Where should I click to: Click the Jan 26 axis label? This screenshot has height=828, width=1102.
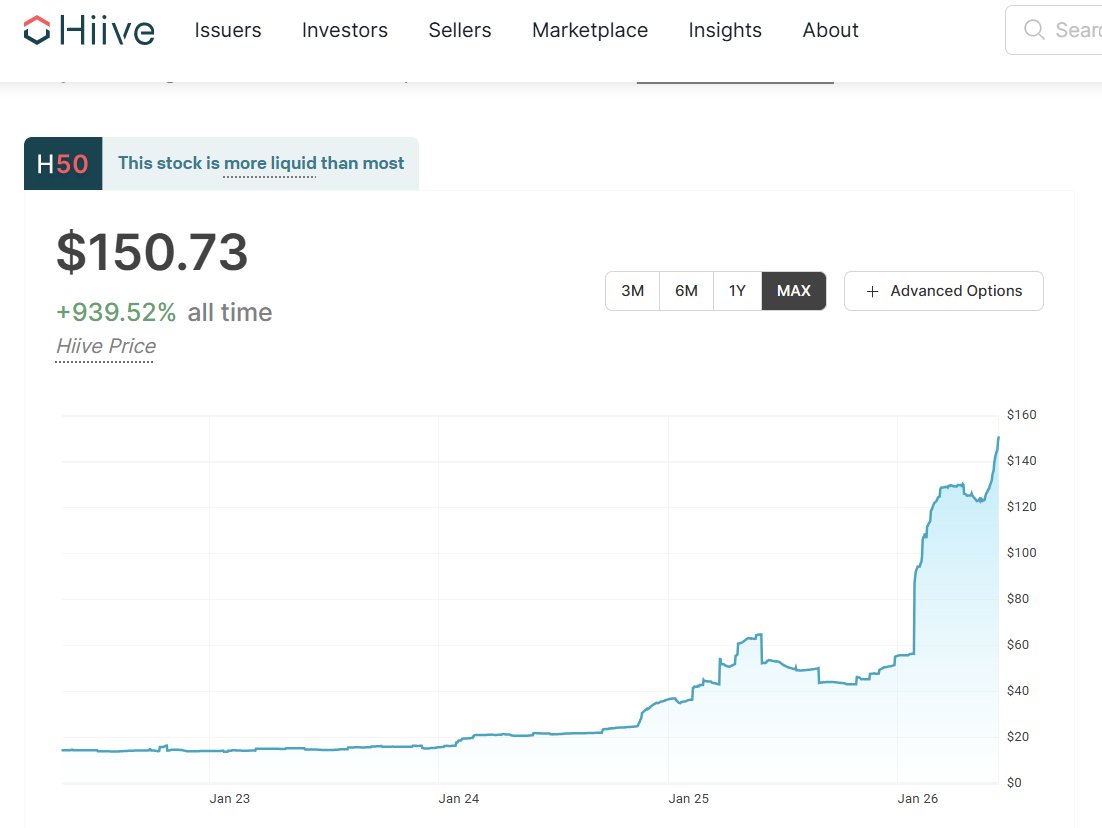coord(917,798)
